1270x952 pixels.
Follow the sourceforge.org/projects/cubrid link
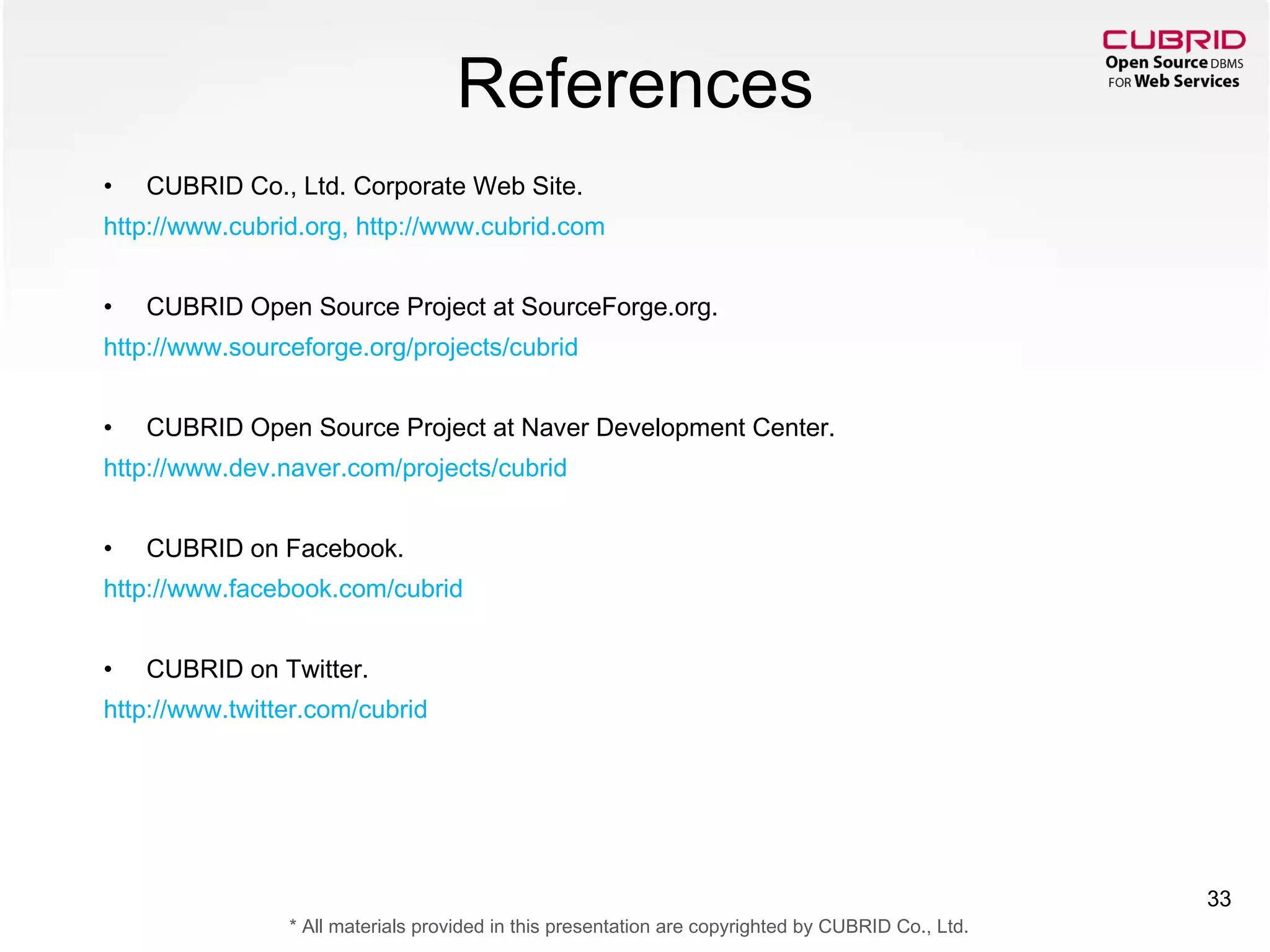[340, 348]
